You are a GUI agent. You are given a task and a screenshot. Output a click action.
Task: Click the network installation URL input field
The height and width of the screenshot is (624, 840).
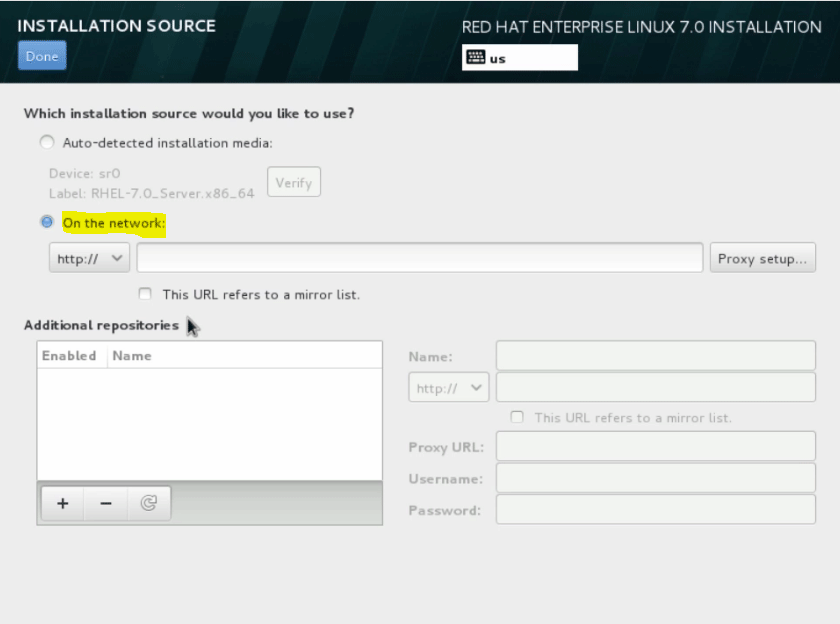tap(420, 257)
